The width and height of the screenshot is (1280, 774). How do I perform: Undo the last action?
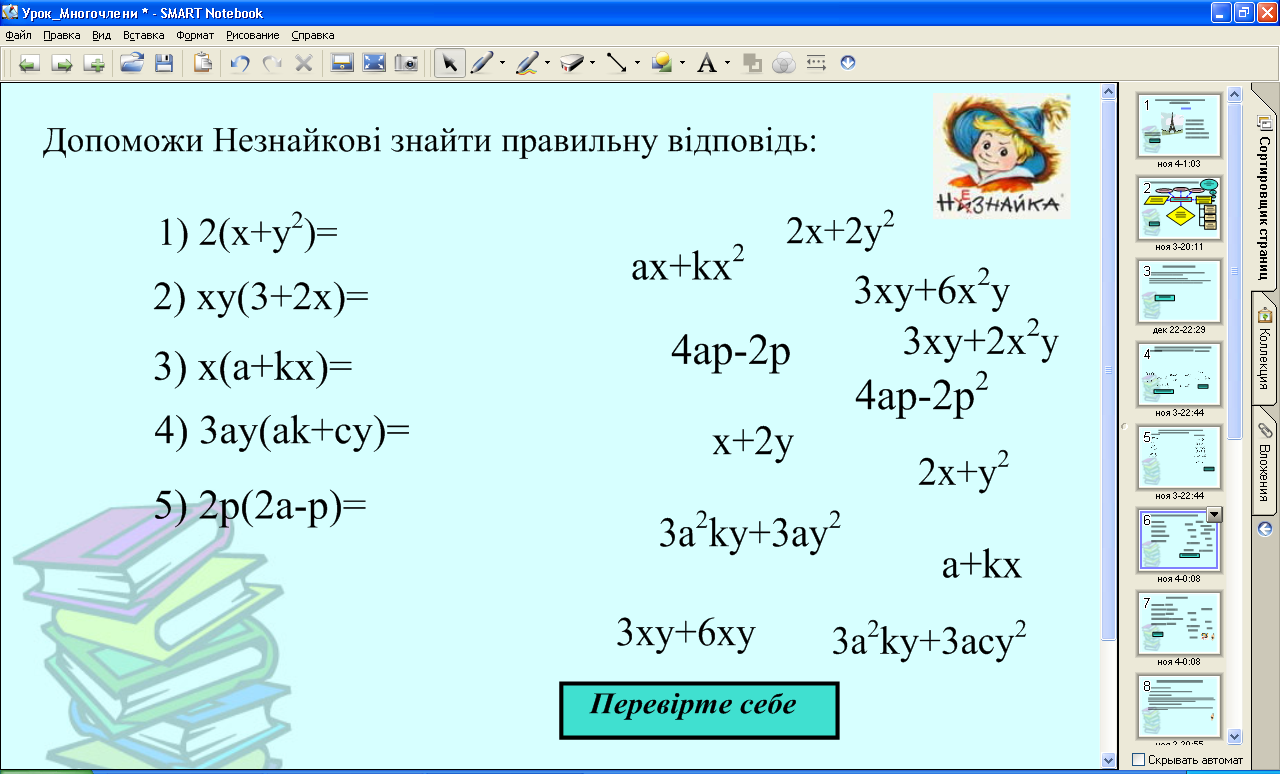240,63
